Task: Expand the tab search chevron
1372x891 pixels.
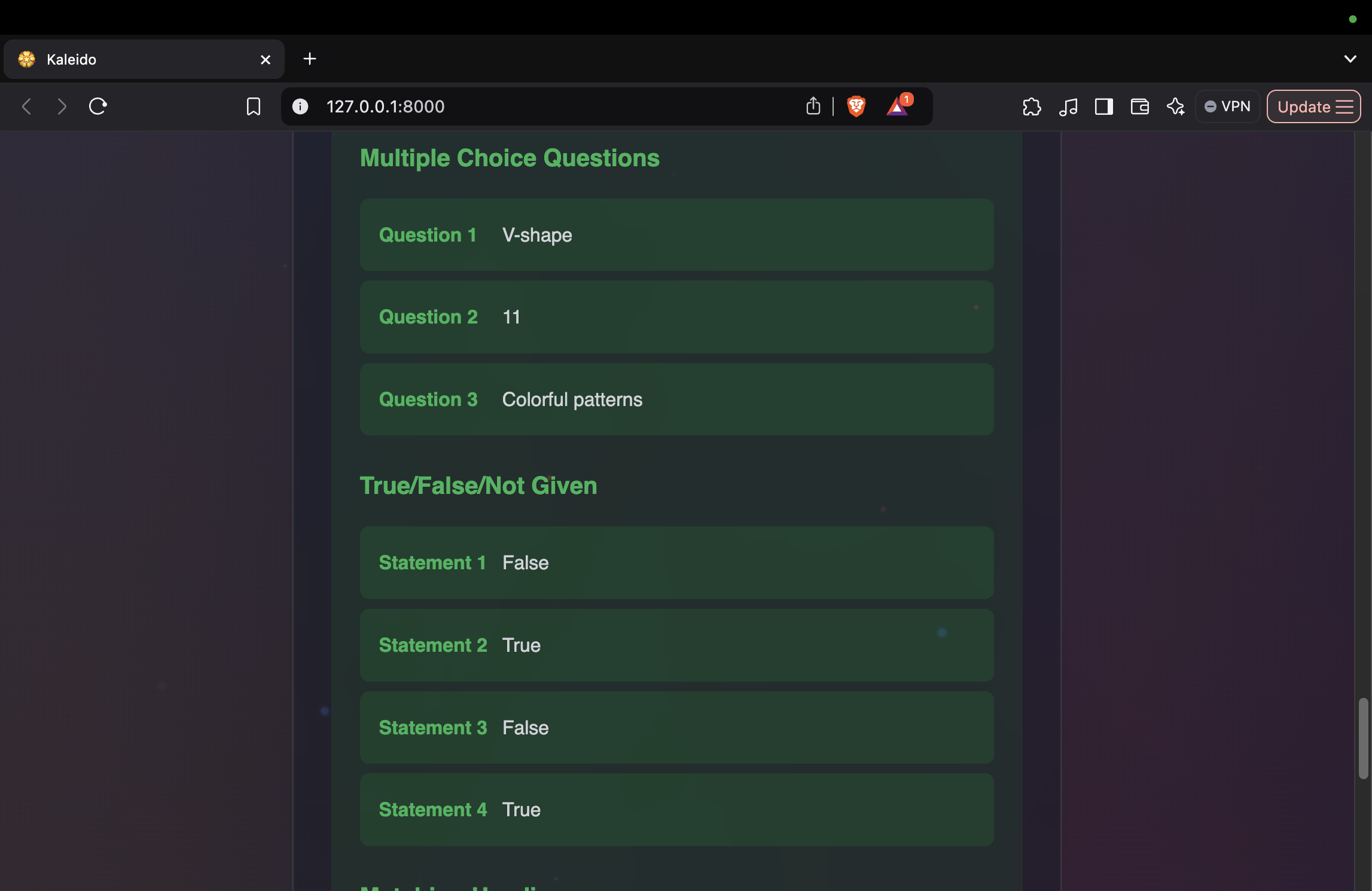Action: 1350,59
